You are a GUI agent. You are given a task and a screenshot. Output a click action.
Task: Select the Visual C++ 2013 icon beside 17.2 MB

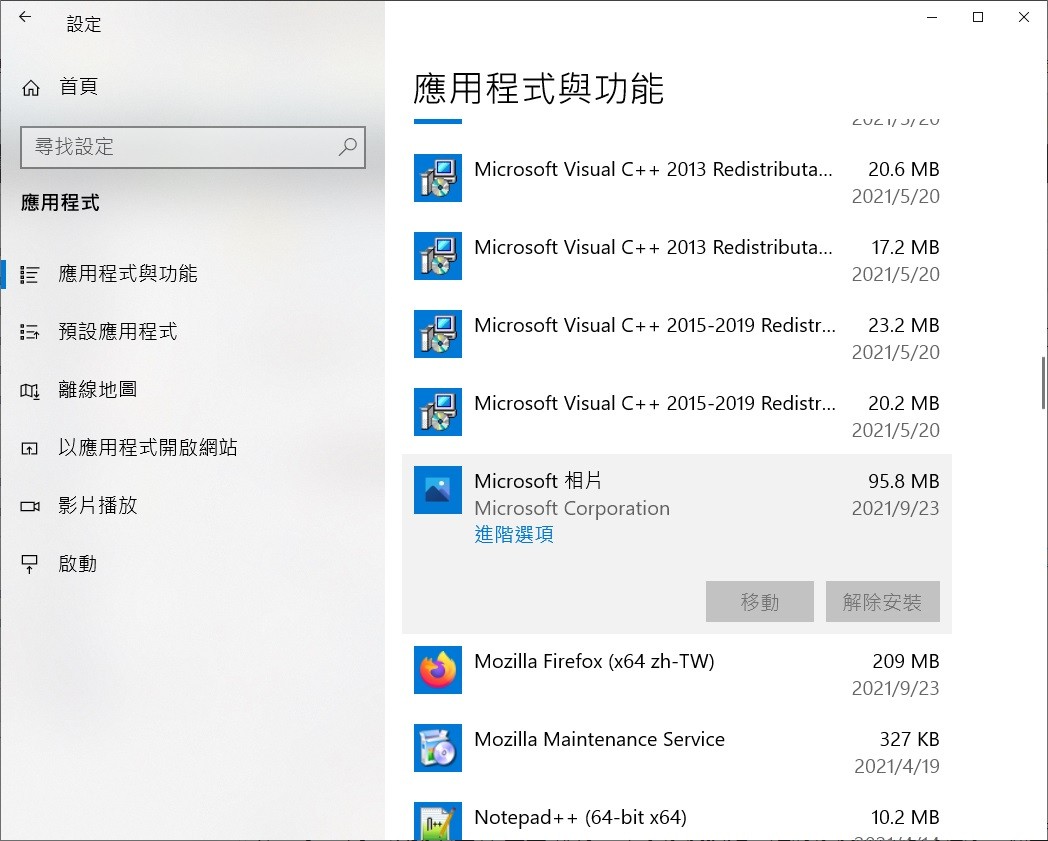click(438, 256)
